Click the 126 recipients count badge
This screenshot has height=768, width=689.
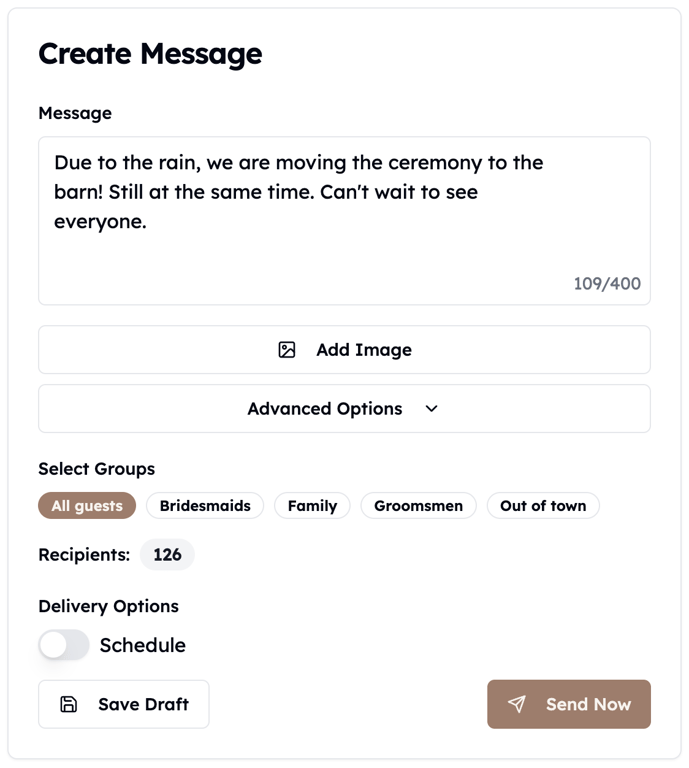click(167, 554)
